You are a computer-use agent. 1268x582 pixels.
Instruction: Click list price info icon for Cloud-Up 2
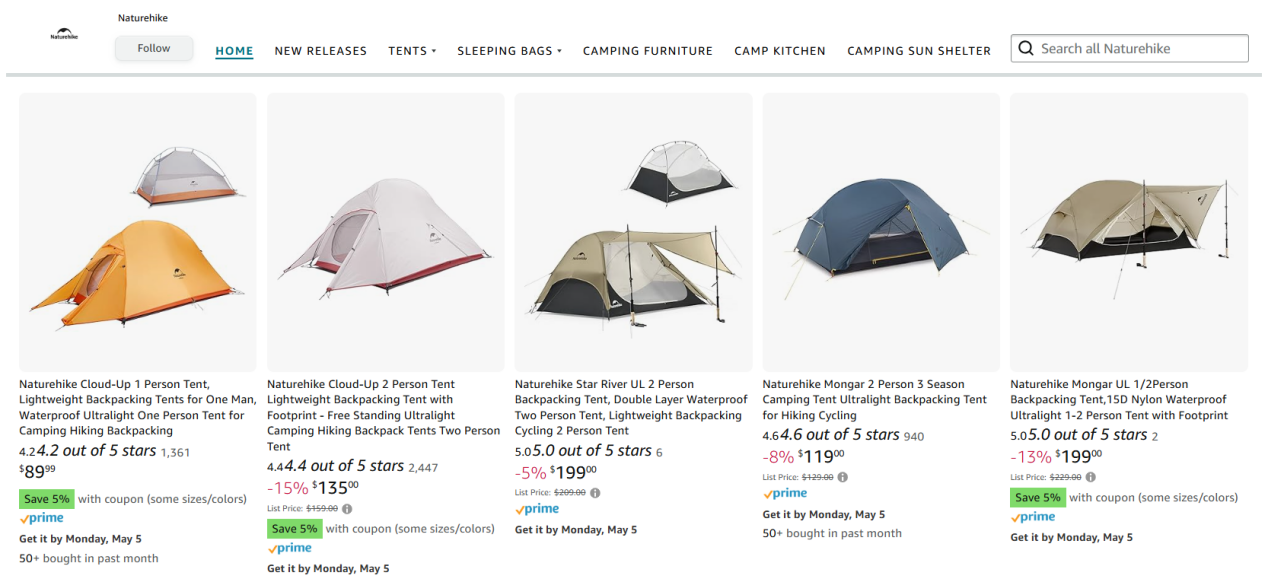point(347,509)
